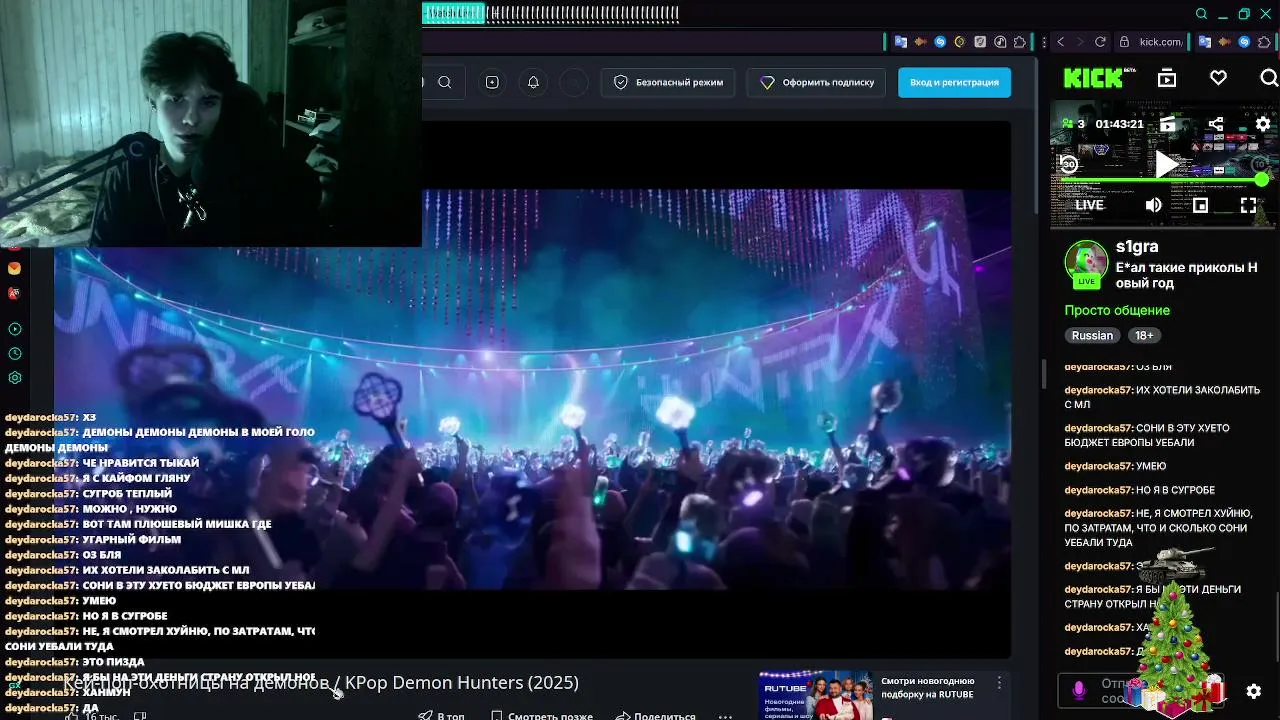Screen dimensions: 1280x720
Task: Click the Rutube search magnifier icon
Action: (445, 82)
